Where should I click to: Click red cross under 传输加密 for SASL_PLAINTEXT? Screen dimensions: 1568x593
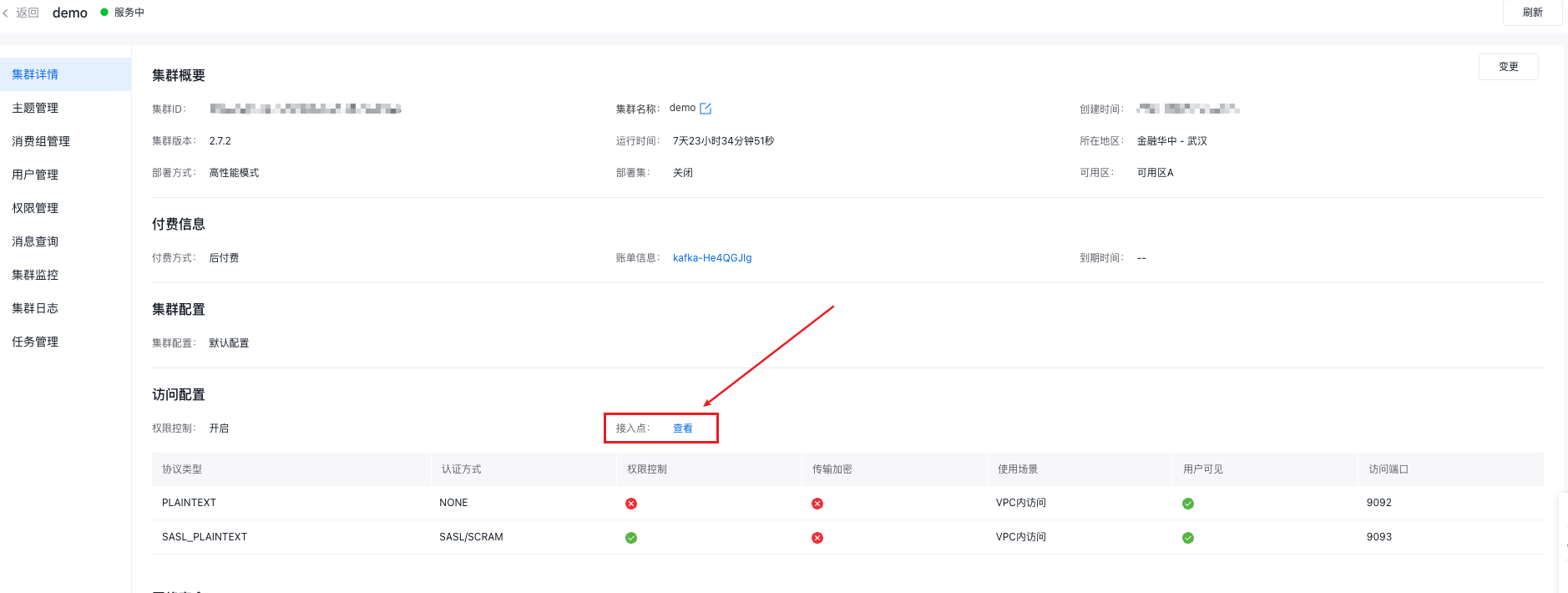(817, 538)
